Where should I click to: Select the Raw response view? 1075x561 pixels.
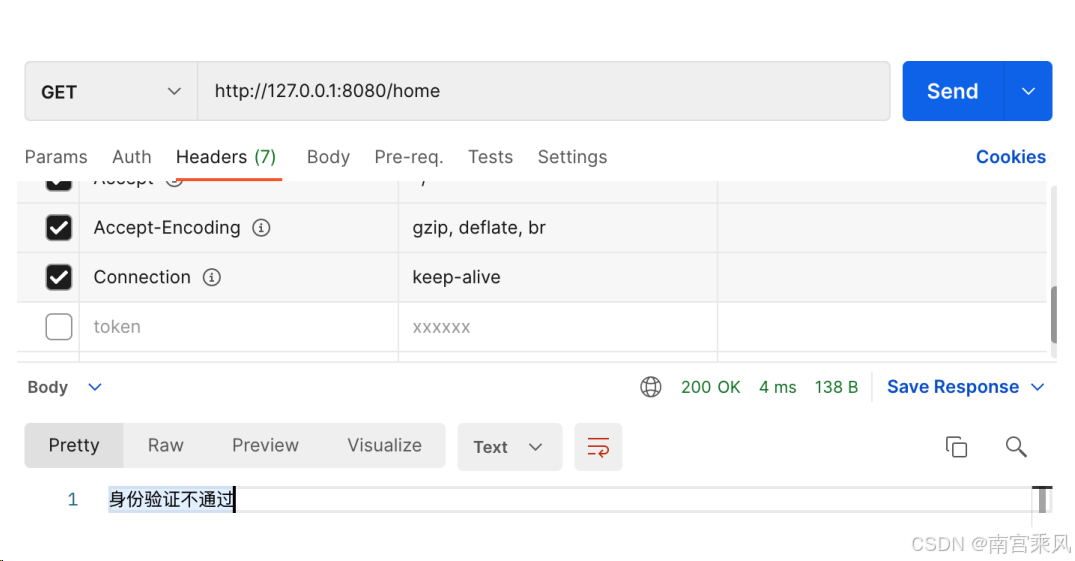coord(166,446)
